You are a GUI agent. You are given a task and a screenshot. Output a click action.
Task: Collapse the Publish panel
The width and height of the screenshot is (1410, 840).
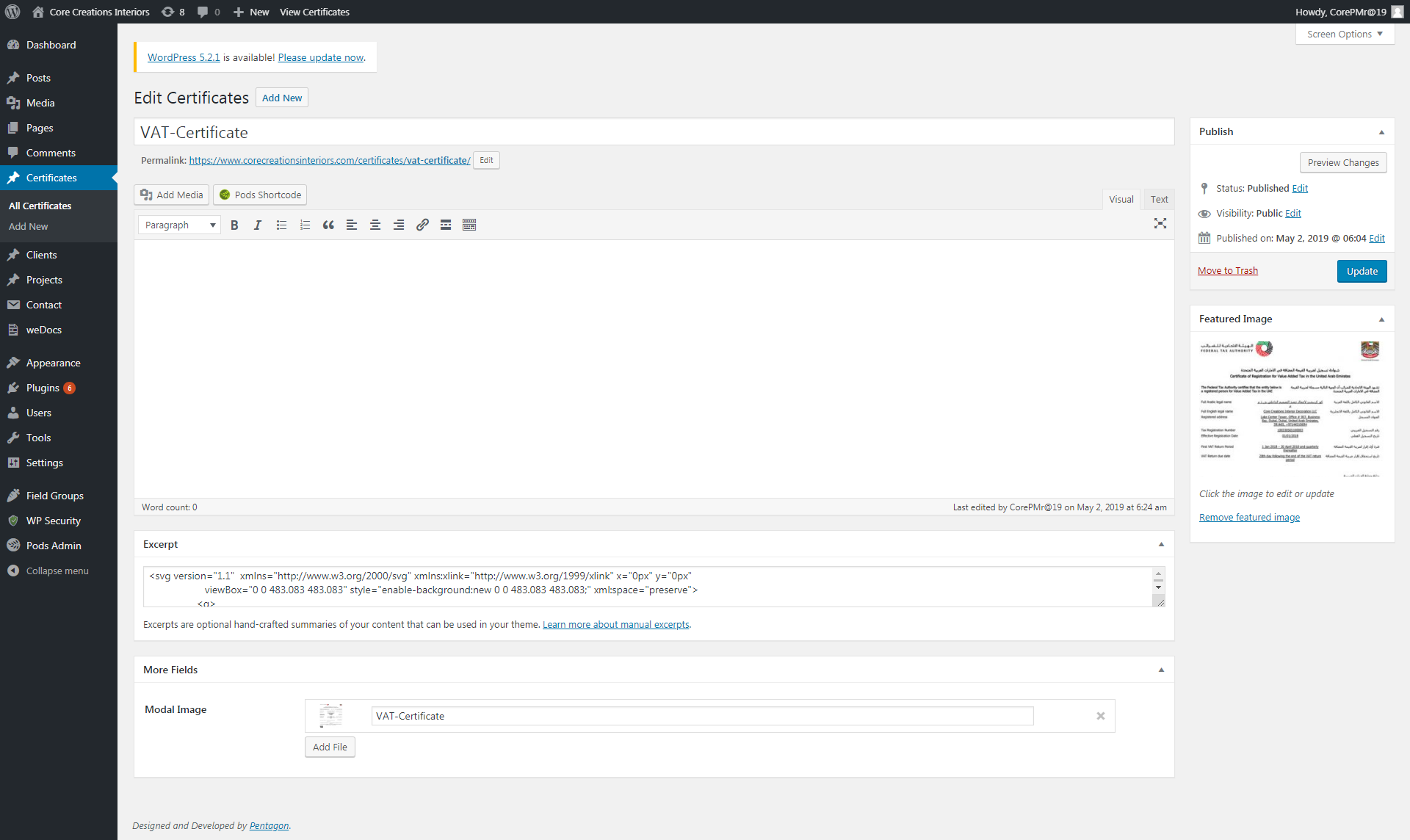[x=1381, y=132]
